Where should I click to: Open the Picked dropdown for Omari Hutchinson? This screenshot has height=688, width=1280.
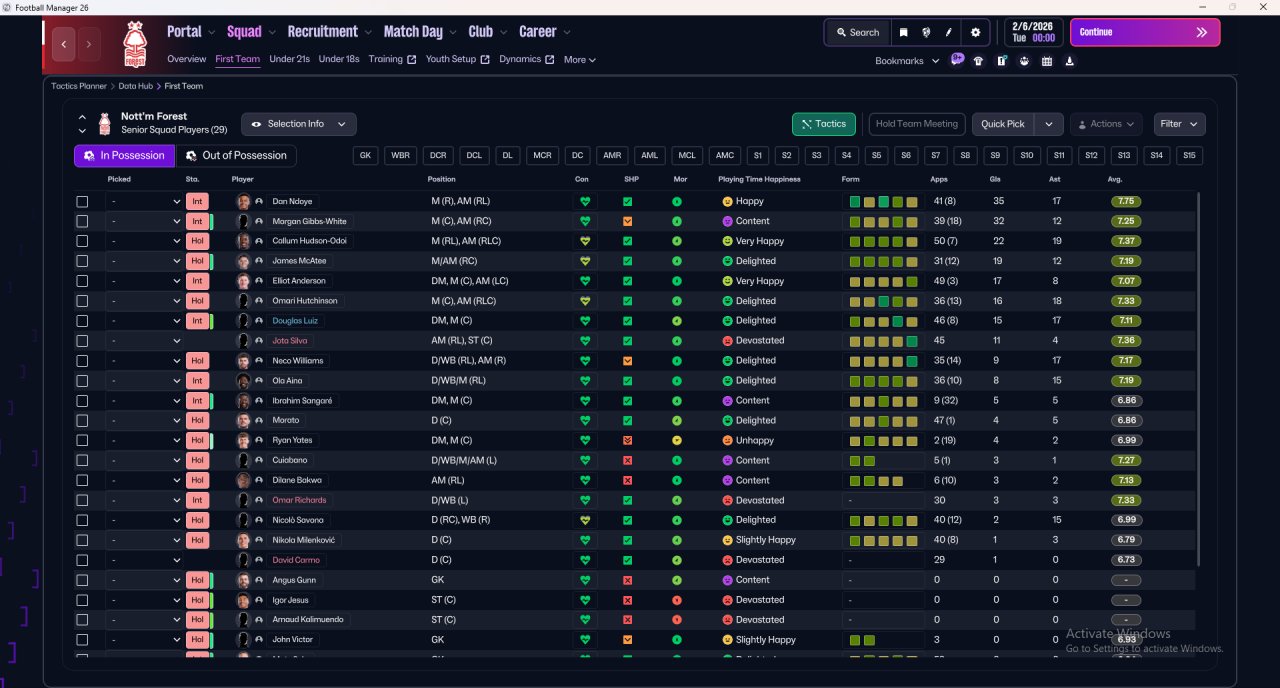(144, 301)
